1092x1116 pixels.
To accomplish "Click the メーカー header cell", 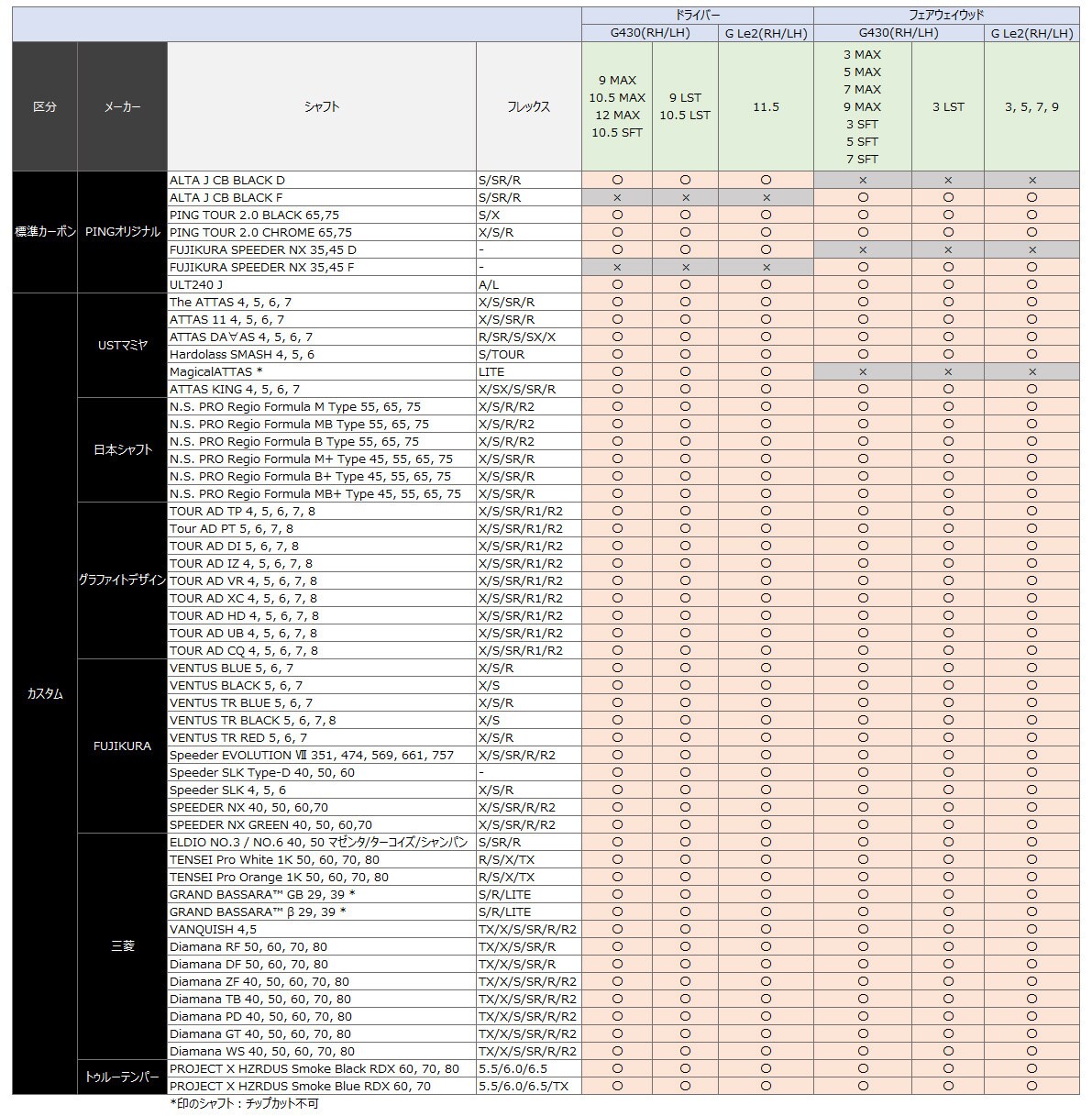I will coord(122,106).
